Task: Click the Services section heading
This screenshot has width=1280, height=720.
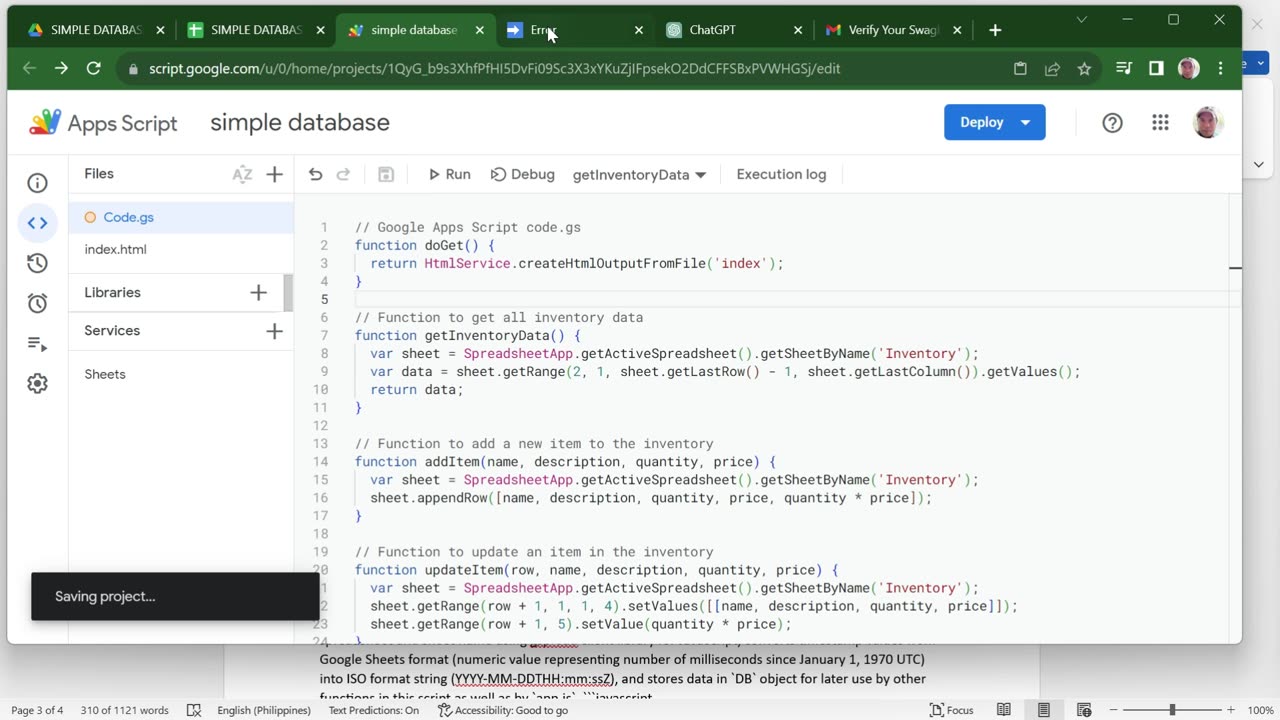Action: click(112, 331)
